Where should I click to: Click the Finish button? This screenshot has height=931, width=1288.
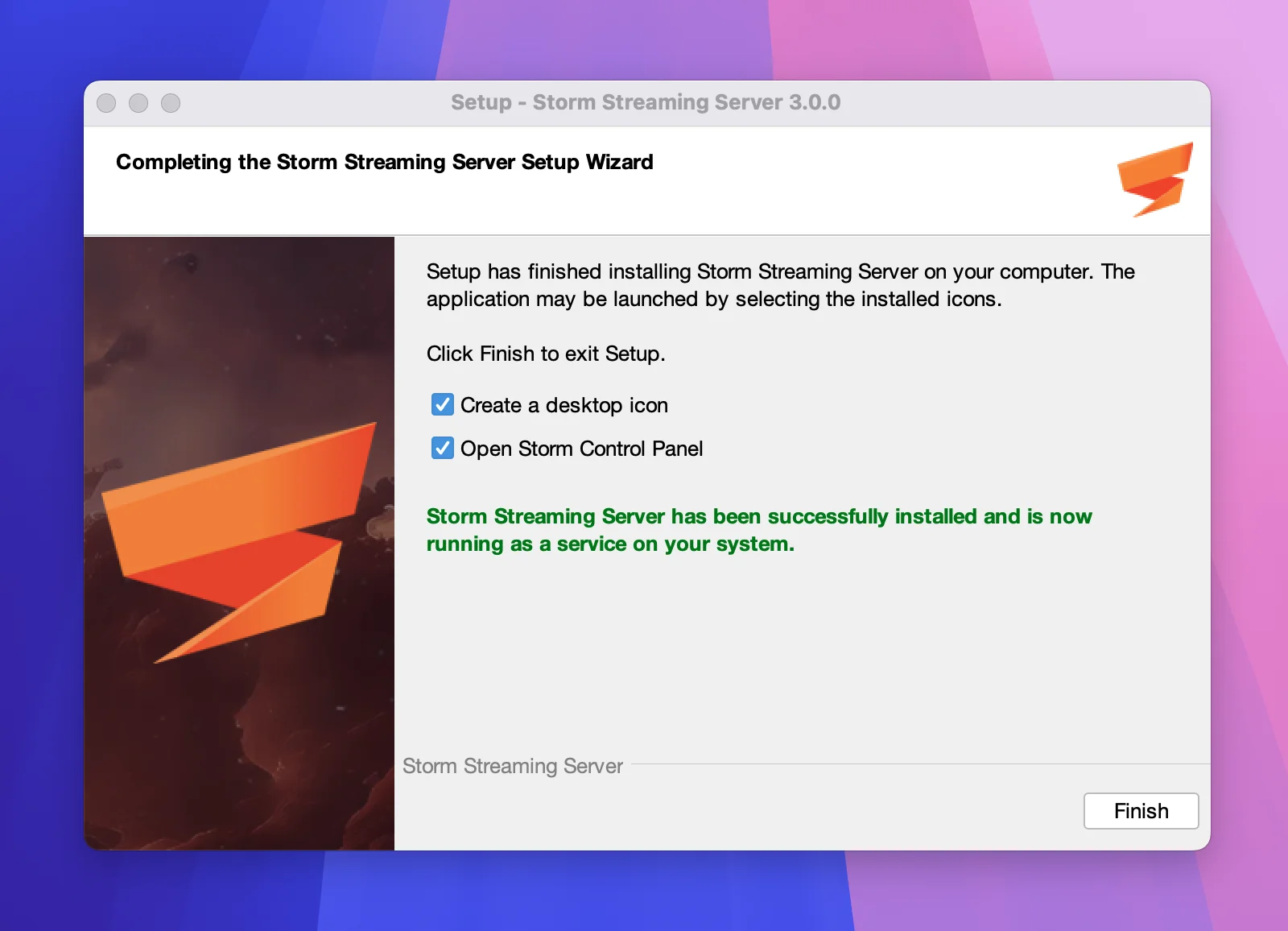(x=1141, y=811)
